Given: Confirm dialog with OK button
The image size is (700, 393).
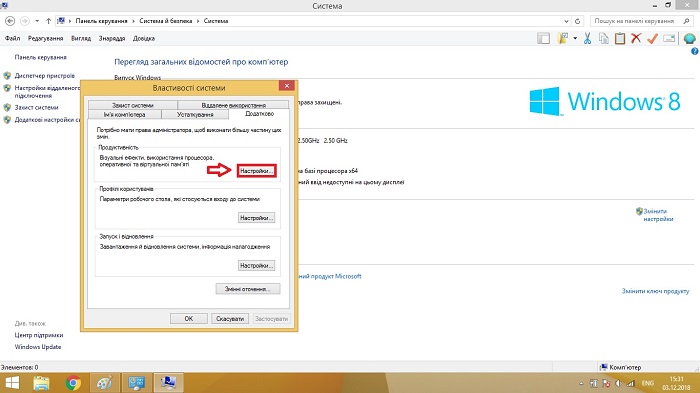Looking at the screenshot, I should (189, 318).
